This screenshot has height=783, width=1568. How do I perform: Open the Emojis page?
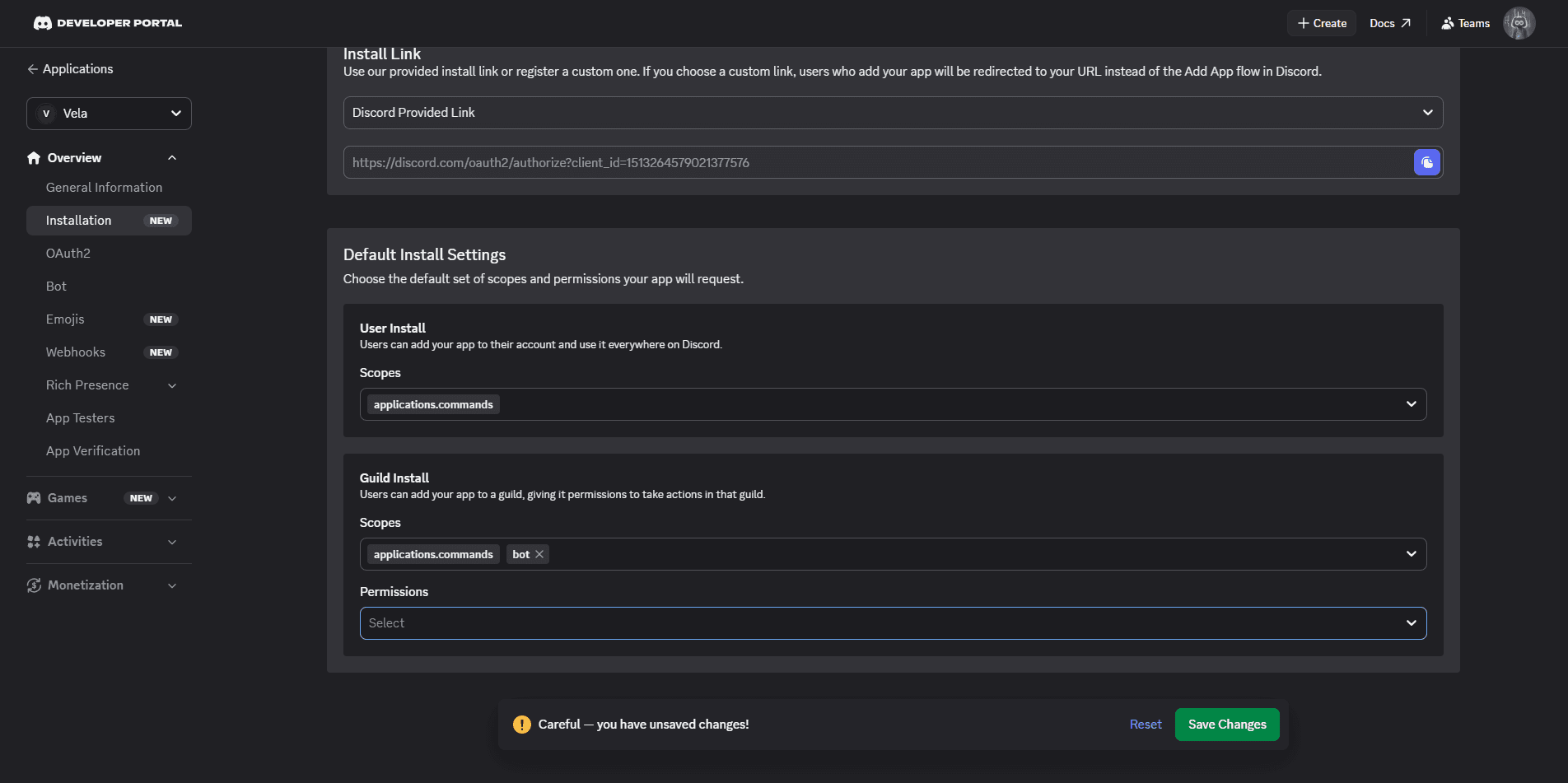[x=65, y=319]
